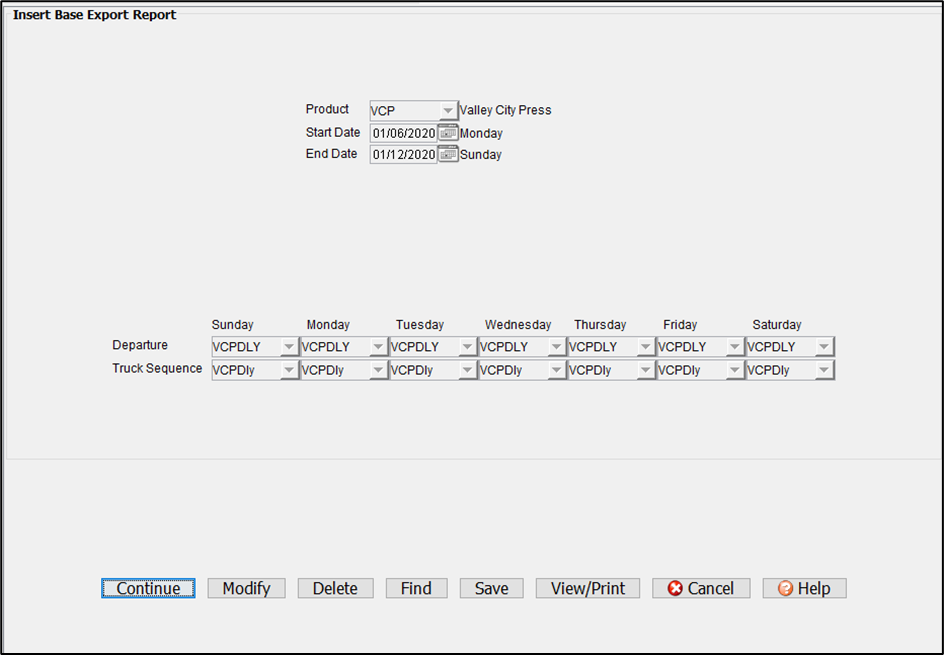This screenshot has width=944, height=655.
Task: Open the Friday Truck Sequence dropdown
Action: coord(734,370)
